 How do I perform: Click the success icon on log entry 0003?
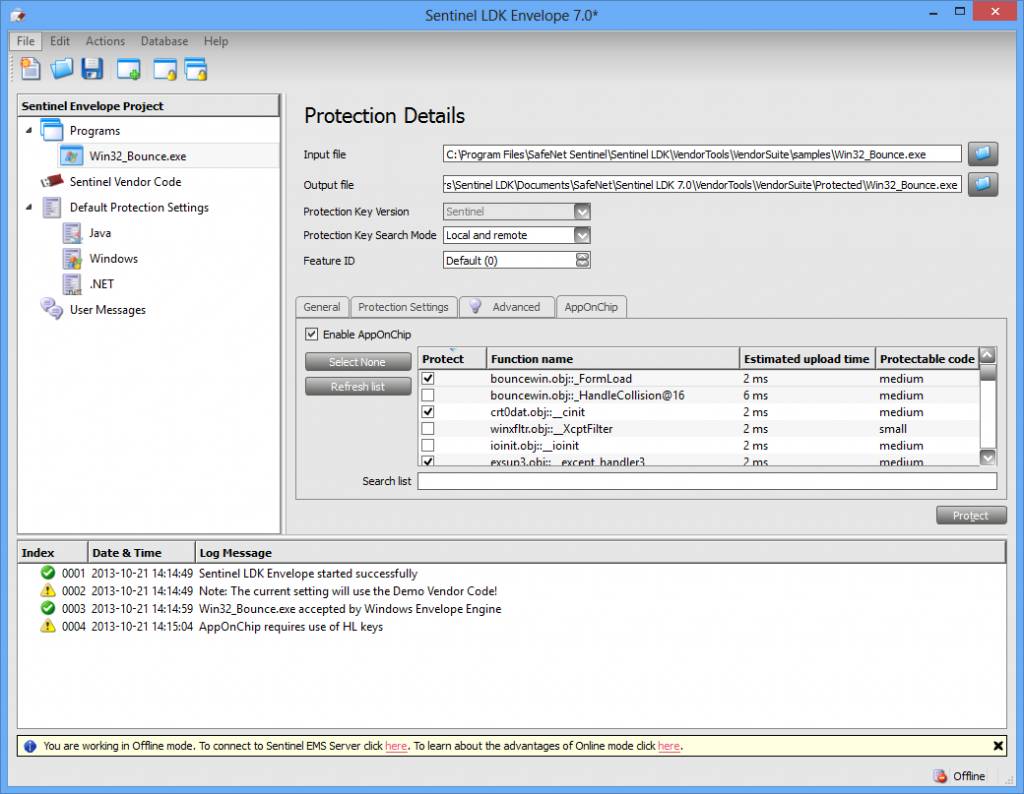point(48,608)
